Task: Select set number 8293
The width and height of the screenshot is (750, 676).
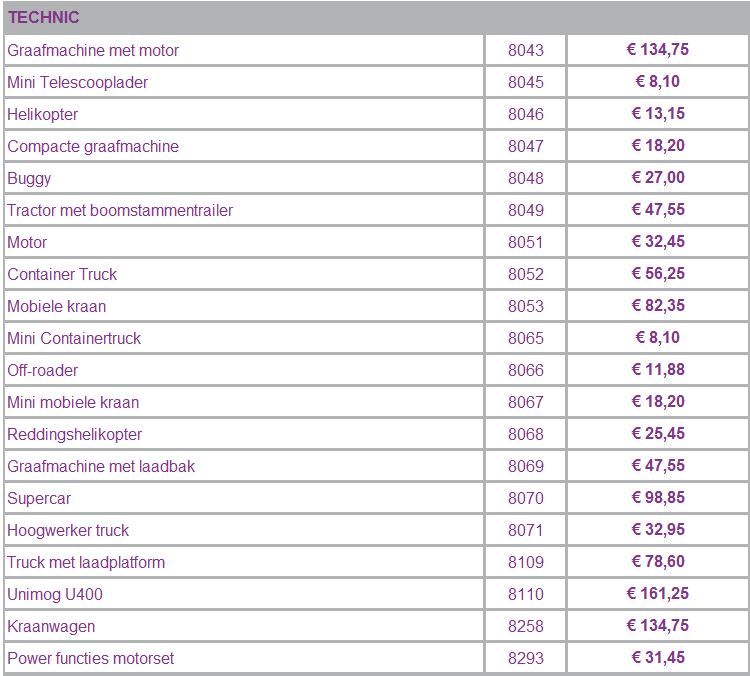Action: 526,659
